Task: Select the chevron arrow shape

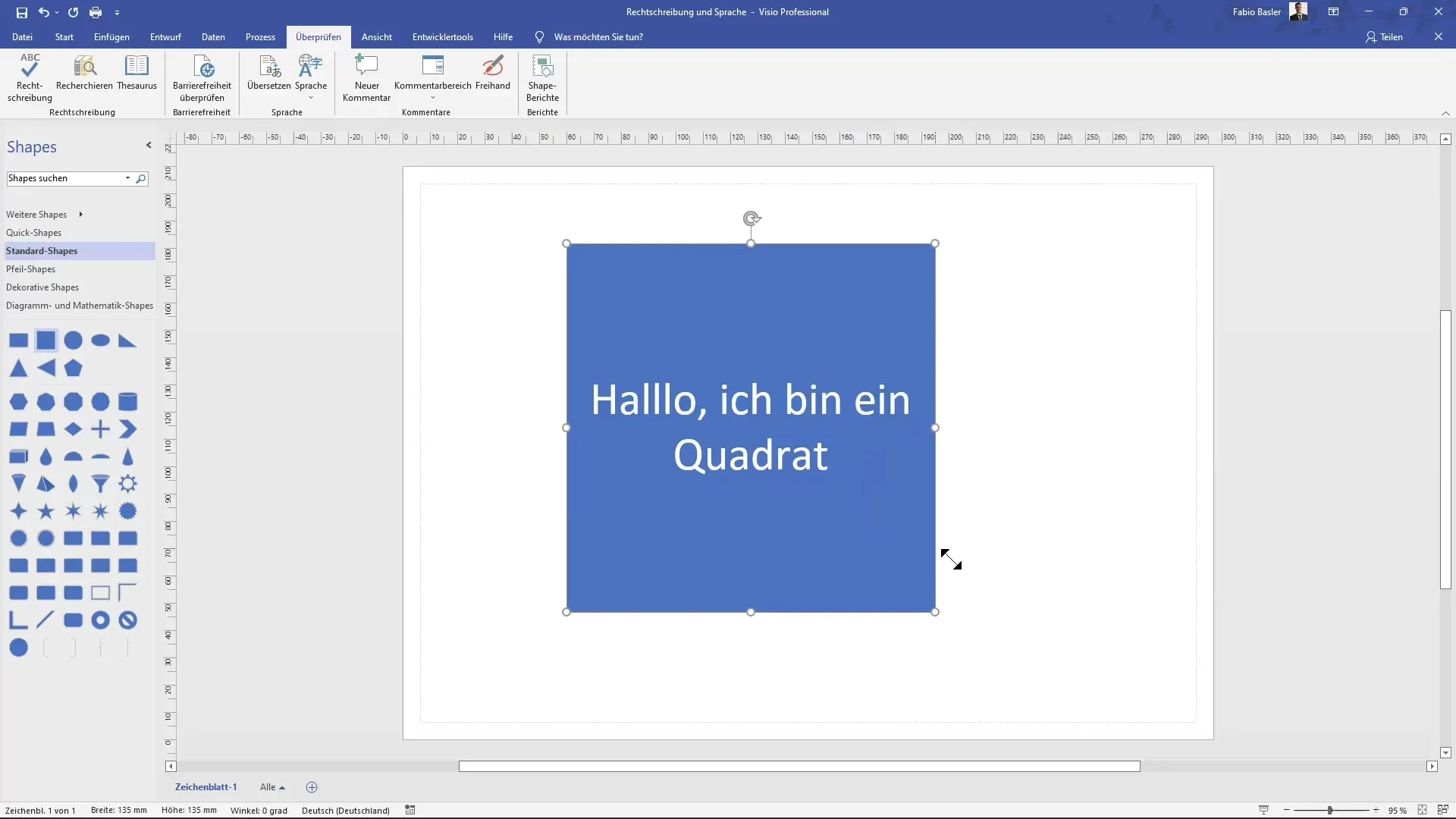Action: click(x=128, y=429)
